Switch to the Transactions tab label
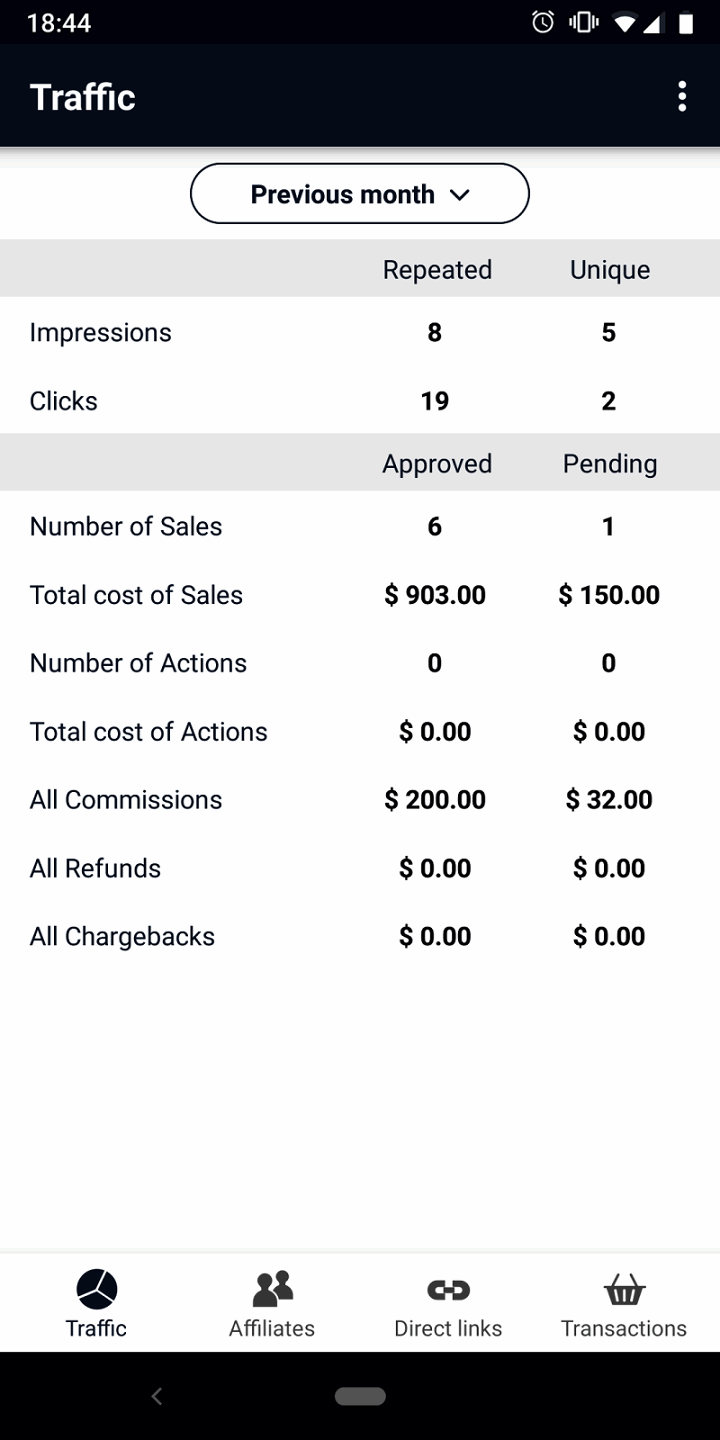Screen dimensions: 720x1440 [x=624, y=1328]
